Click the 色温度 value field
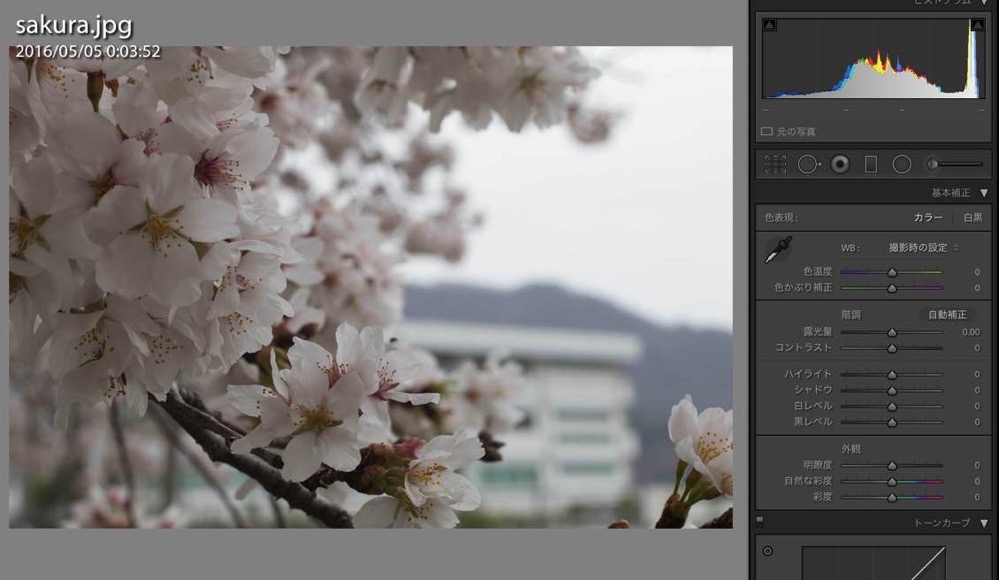The width and height of the screenshot is (999, 580). pyautogui.click(x=977, y=272)
